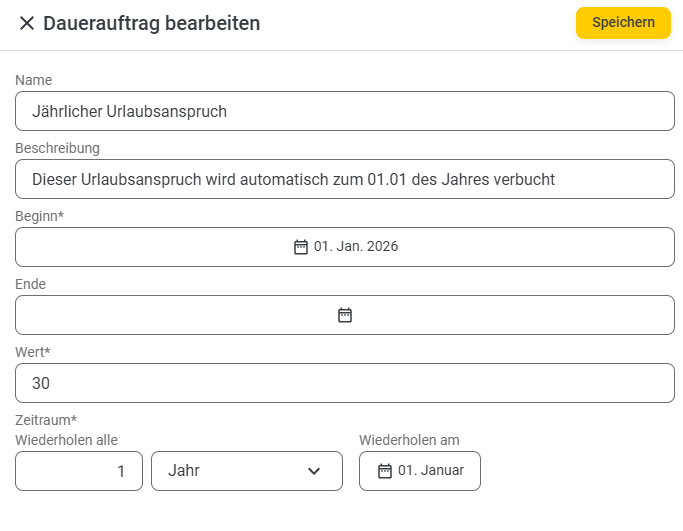Click the Ende label
Image resolution: width=683 pixels, height=531 pixels.
30,284
